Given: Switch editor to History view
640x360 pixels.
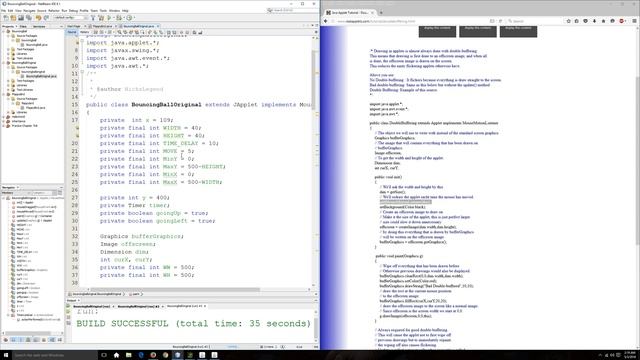Looking at the screenshot, I should point(84,32).
